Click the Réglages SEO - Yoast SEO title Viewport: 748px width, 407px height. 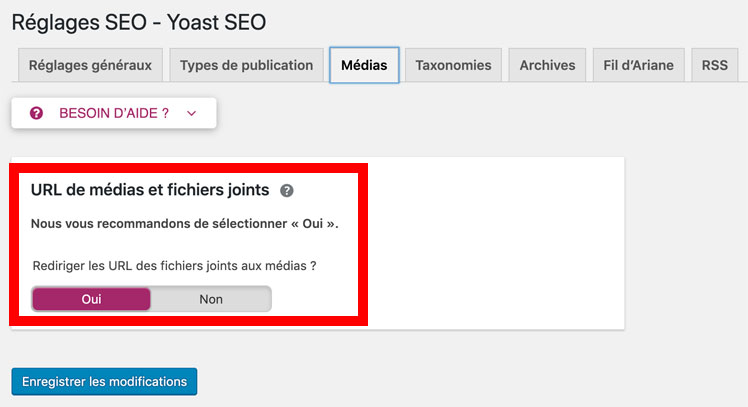[x=139, y=22]
